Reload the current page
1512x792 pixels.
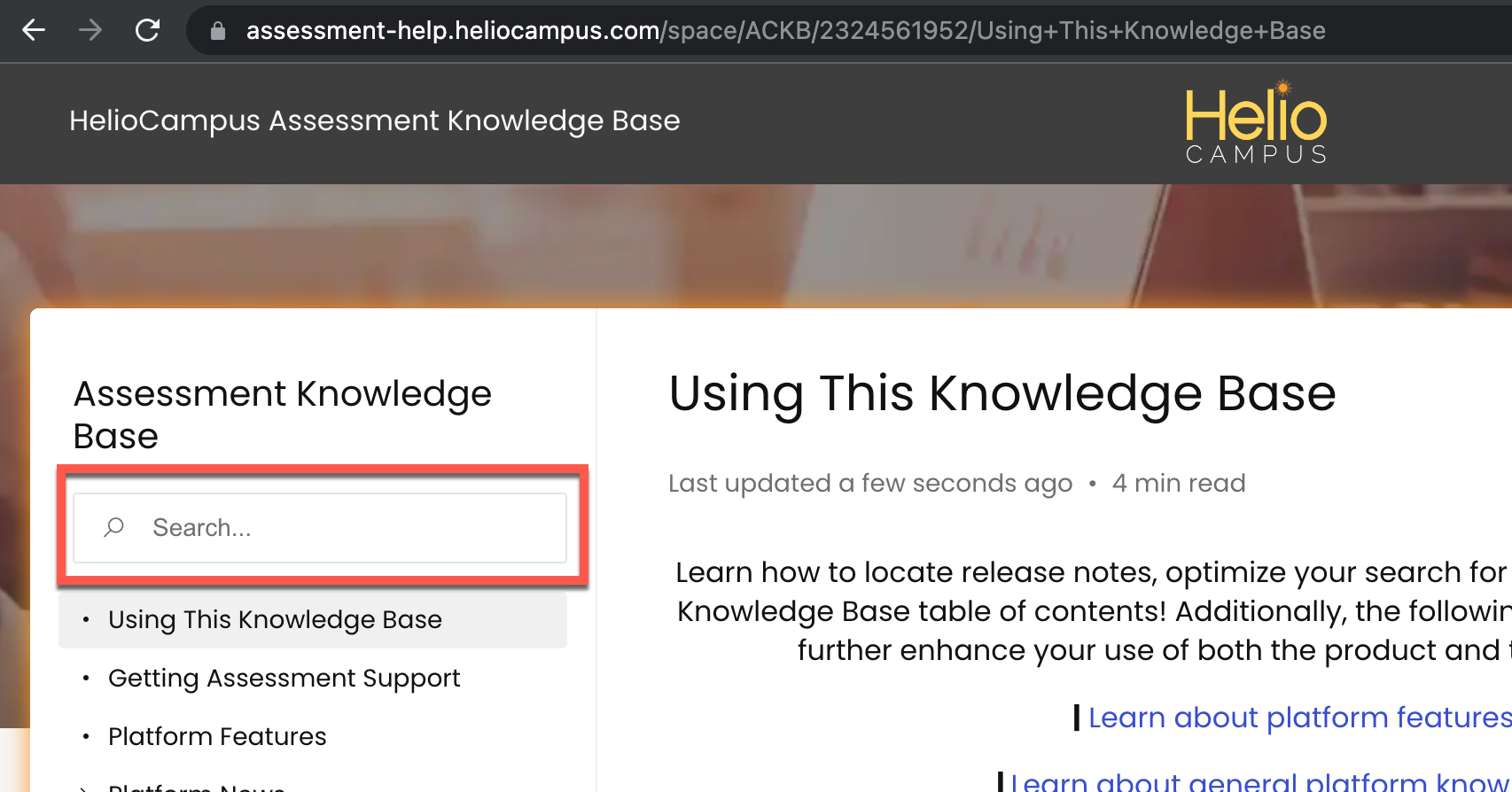pos(147,30)
